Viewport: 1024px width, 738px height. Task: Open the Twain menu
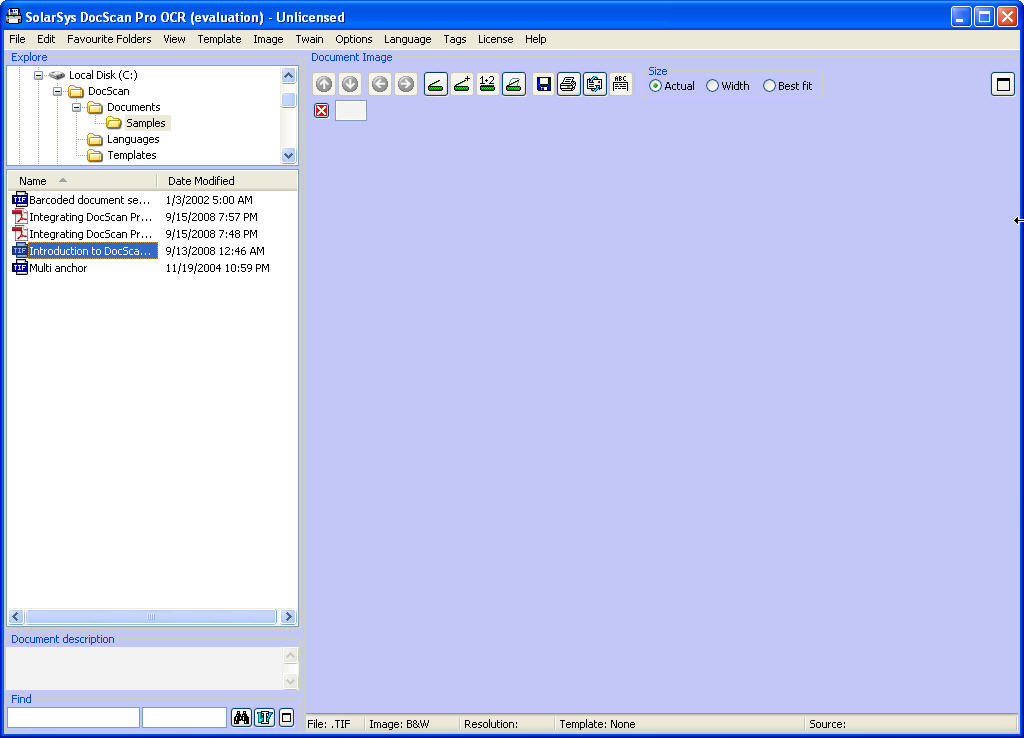[309, 39]
